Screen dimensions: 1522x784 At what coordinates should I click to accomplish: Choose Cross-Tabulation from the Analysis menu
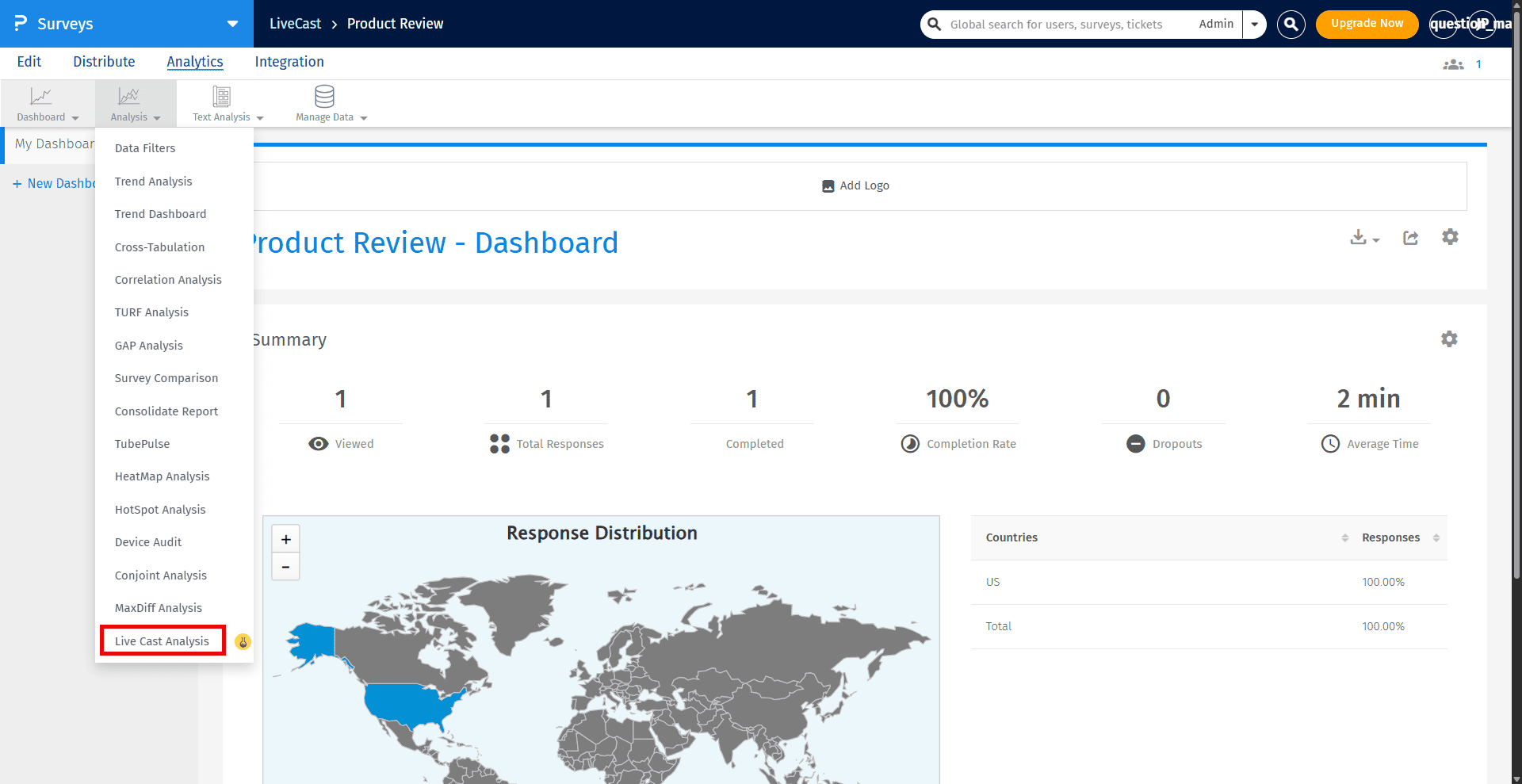[x=159, y=247]
